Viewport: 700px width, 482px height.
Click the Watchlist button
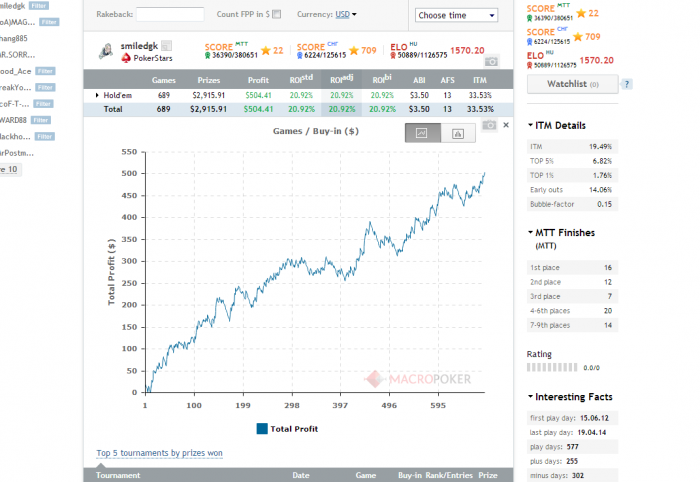pos(573,84)
